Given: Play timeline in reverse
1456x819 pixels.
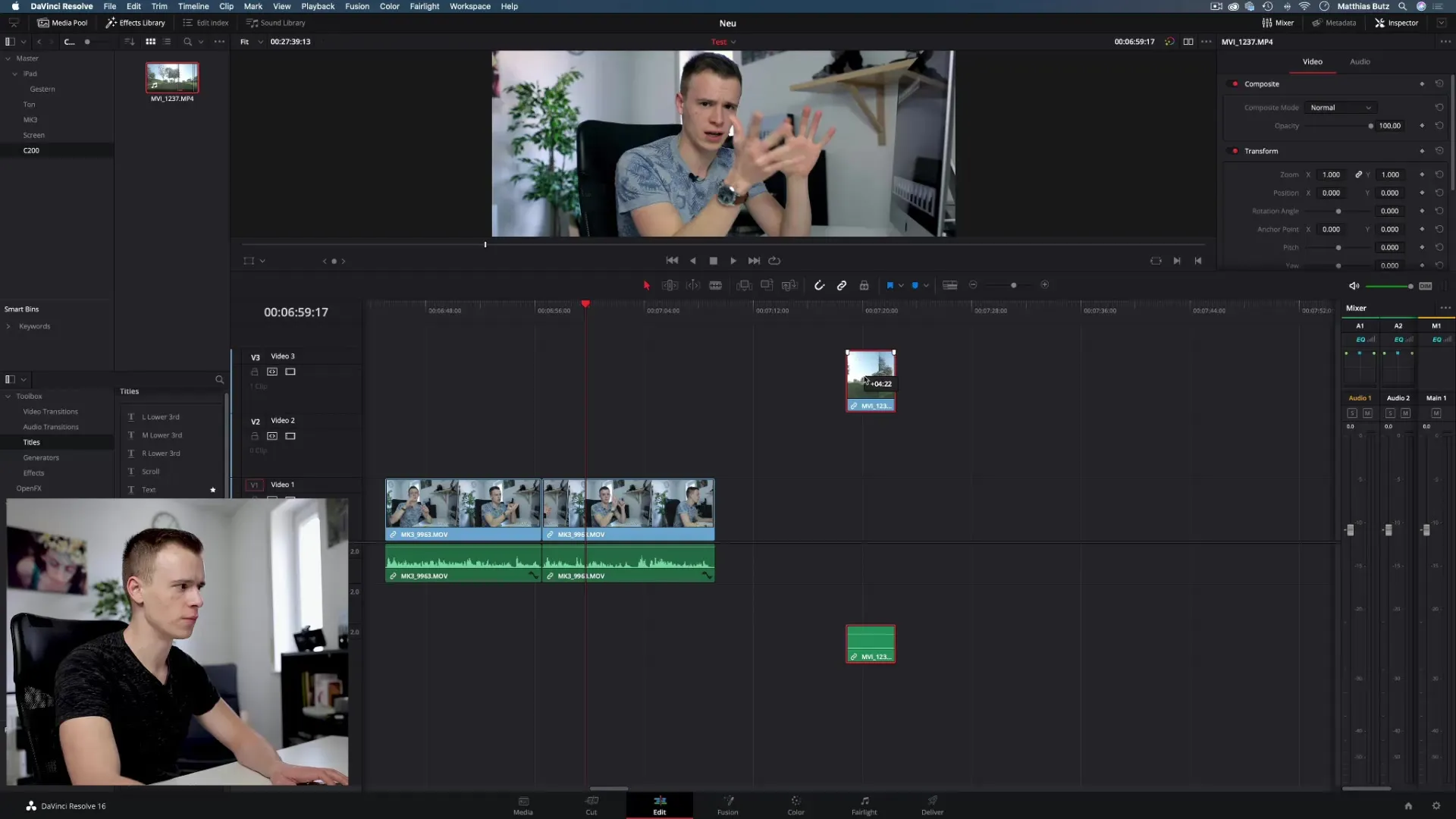Looking at the screenshot, I should tap(692, 261).
